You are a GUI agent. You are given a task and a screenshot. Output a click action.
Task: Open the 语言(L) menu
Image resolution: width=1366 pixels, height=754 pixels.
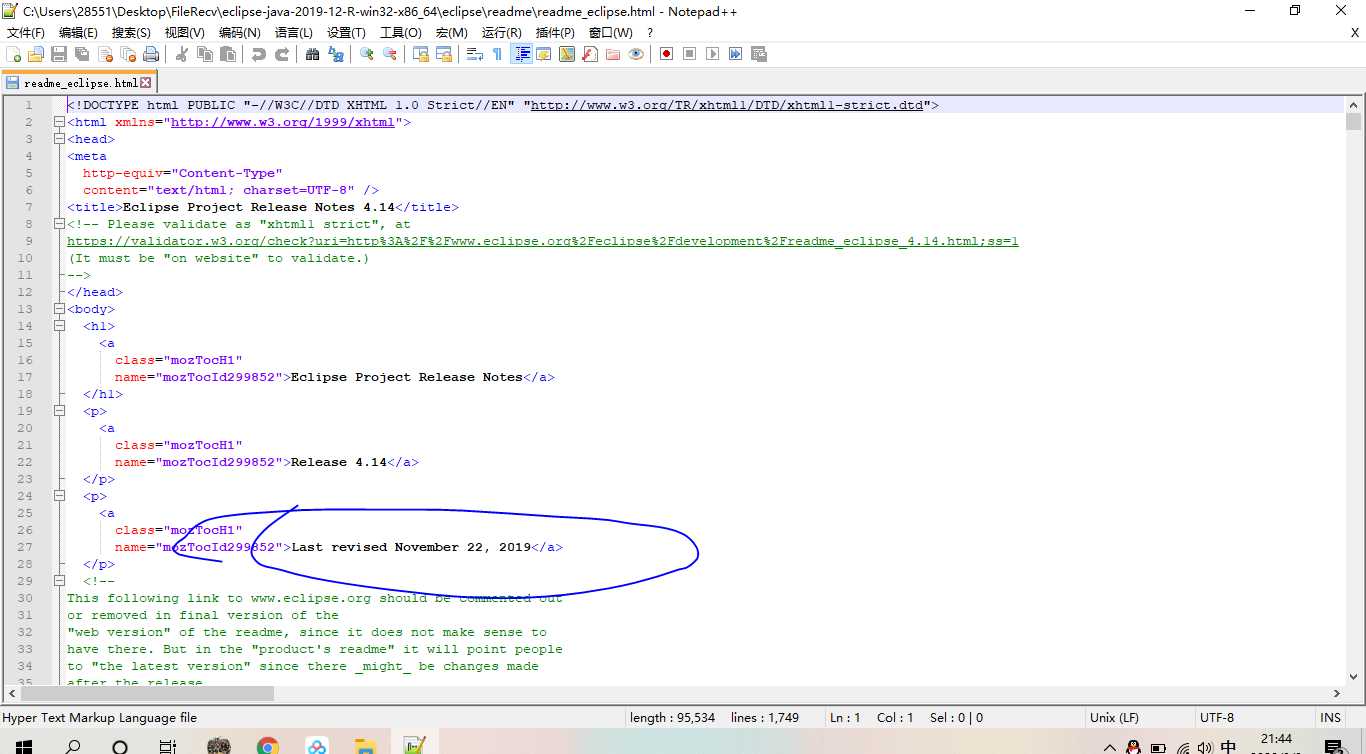click(293, 33)
